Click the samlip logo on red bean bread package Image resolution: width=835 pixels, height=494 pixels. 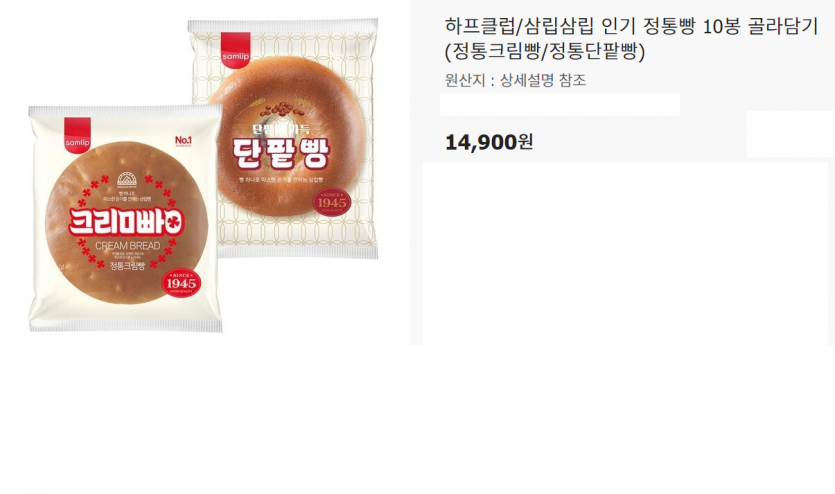(235, 50)
